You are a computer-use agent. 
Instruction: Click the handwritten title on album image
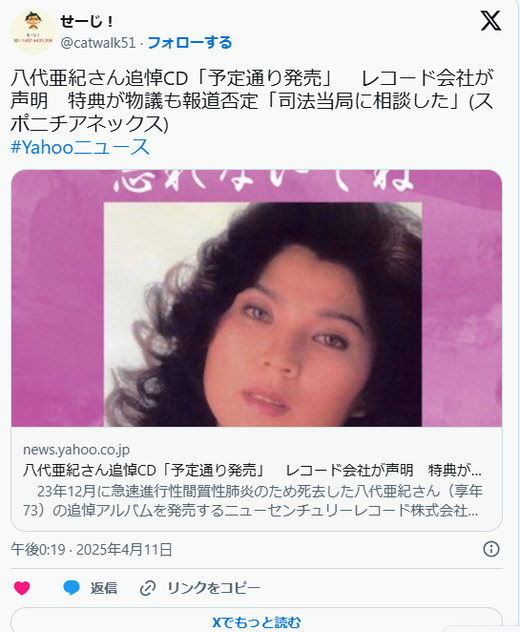(x=264, y=180)
